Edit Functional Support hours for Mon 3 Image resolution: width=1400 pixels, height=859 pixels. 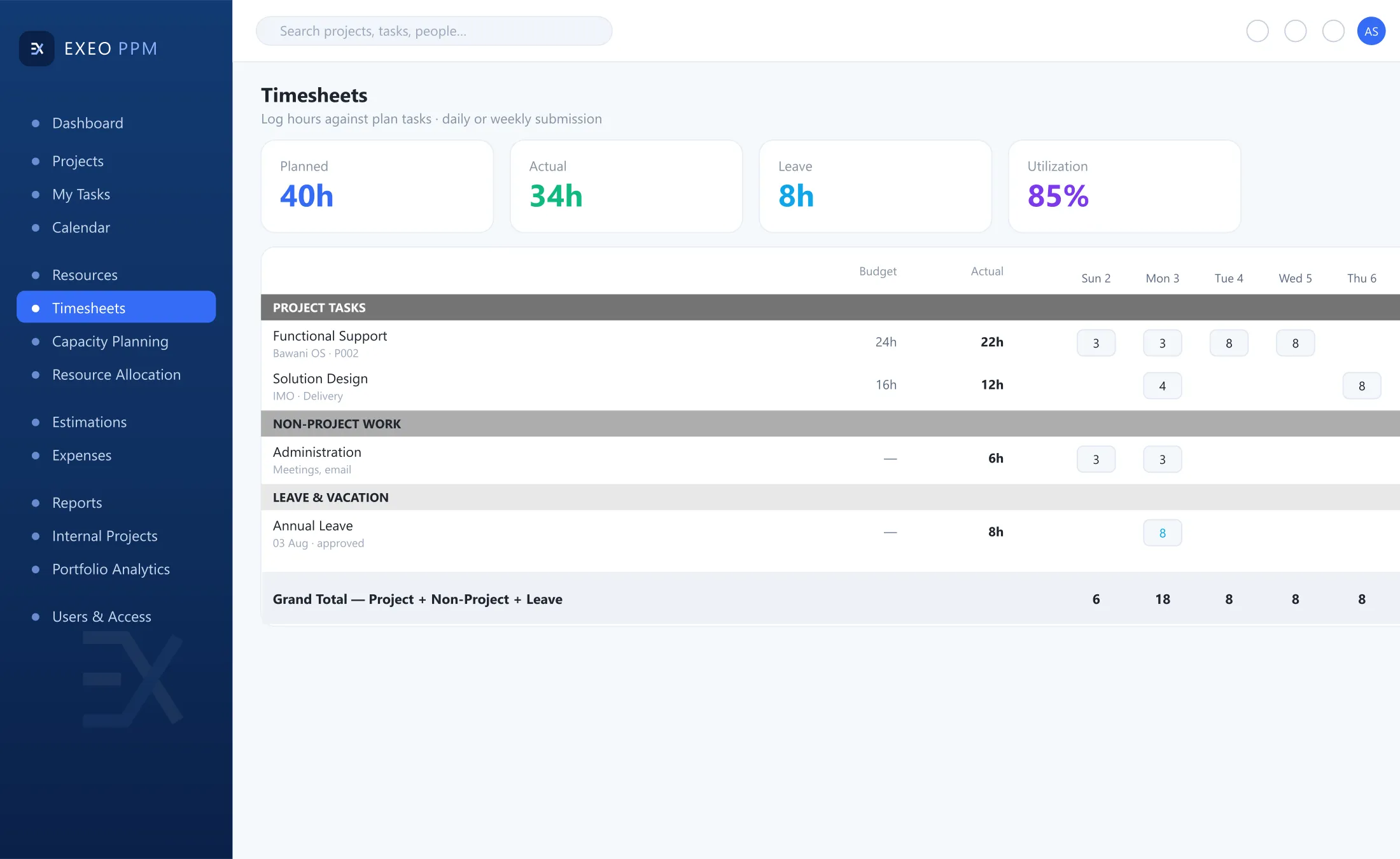1162,343
